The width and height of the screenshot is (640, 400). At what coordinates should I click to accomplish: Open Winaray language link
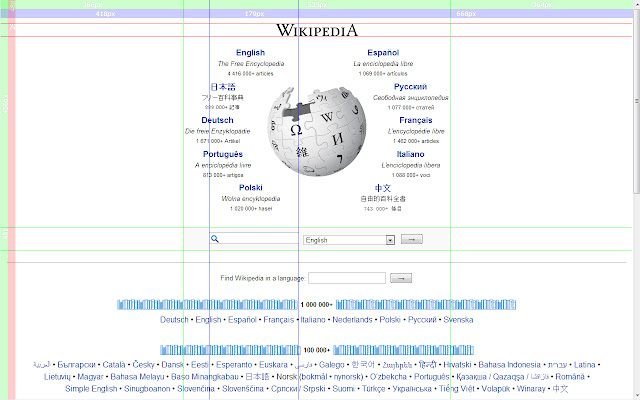[531, 389]
